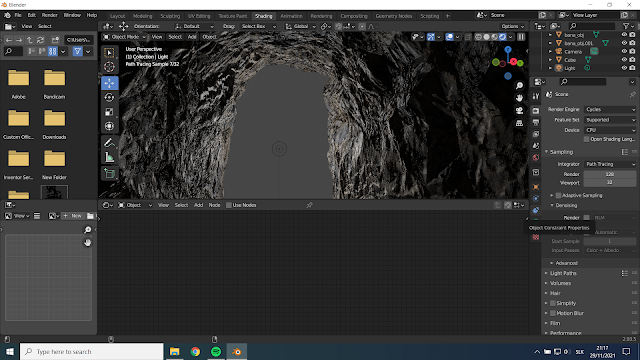640x360 pixels.
Task: Select the Rotate tool
Action: pyautogui.click(x=109, y=98)
